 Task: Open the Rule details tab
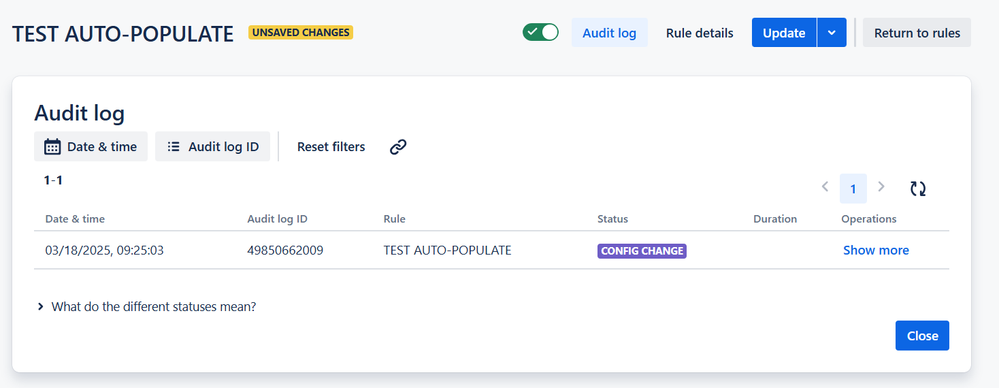pyautogui.click(x=700, y=32)
